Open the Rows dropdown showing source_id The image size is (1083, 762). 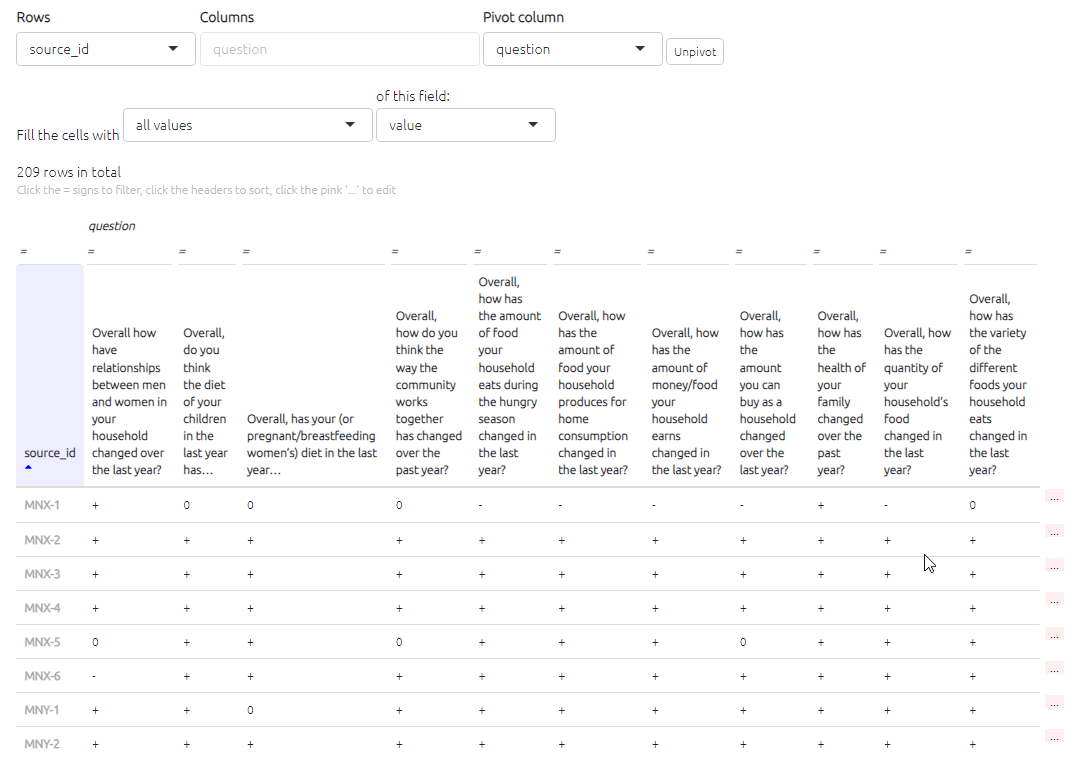[x=105, y=49]
